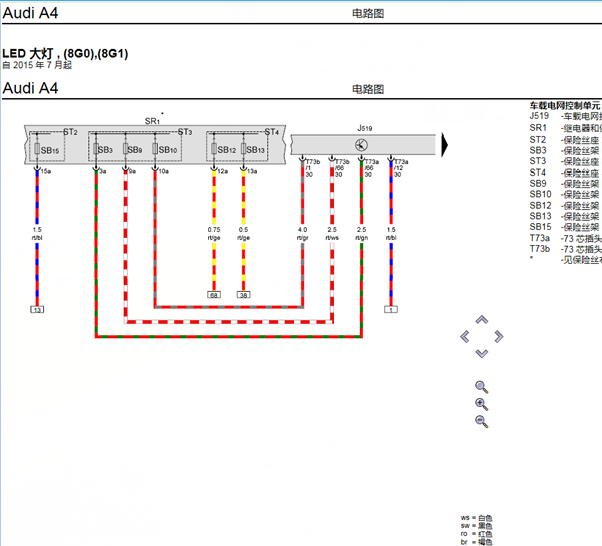The height and width of the screenshot is (546, 602).
Task: Click the 自 2015 年 7 月起 date line
Action: click(x=37, y=65)
